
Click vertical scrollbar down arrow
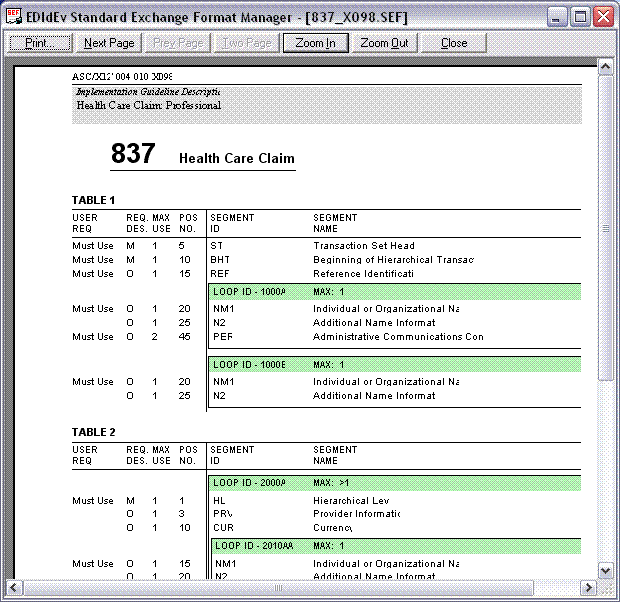pyautogui.click(x=605, y=571)
